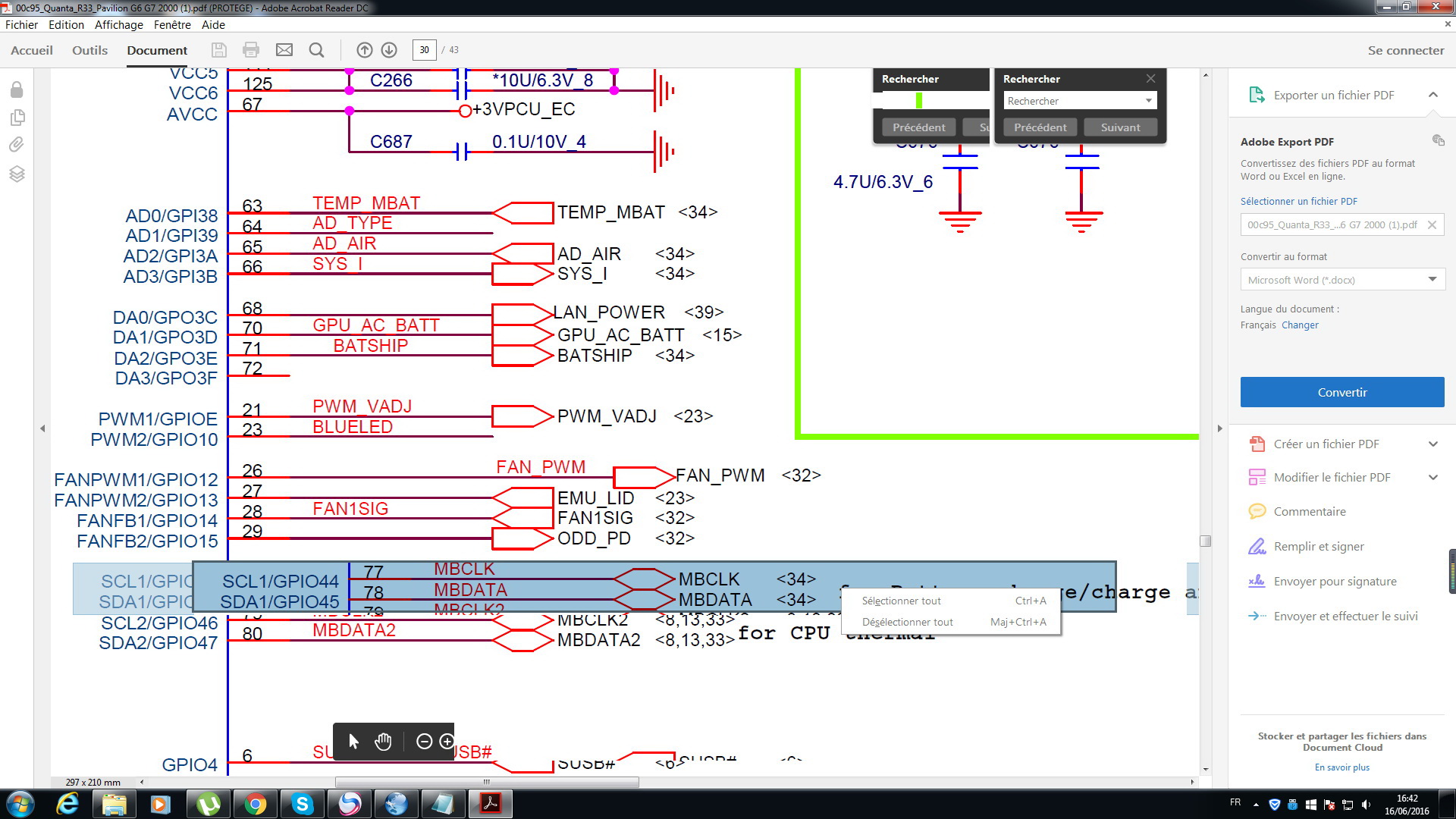This screenshot has width=1456, height=819.
Task: Go to next page arrow icon
Action: coord(389,50)
